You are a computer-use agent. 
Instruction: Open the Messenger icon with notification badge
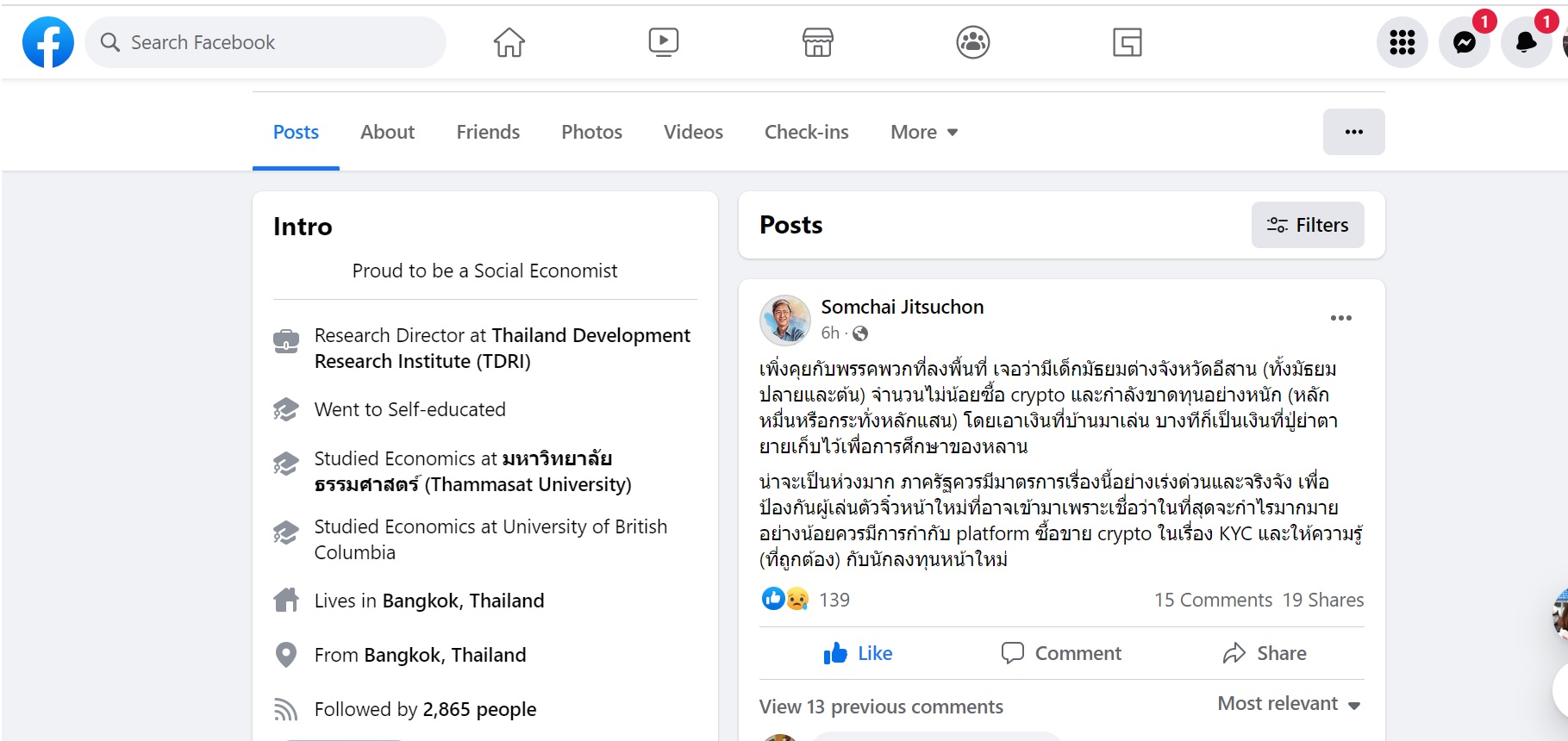coord(1464,42)
